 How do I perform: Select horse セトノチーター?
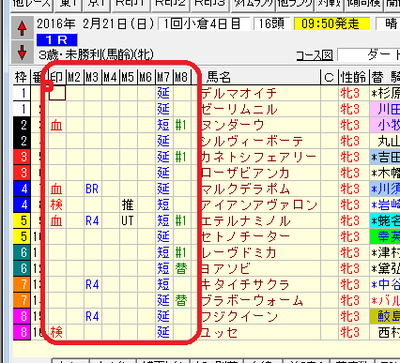click(x=245, y=237)
